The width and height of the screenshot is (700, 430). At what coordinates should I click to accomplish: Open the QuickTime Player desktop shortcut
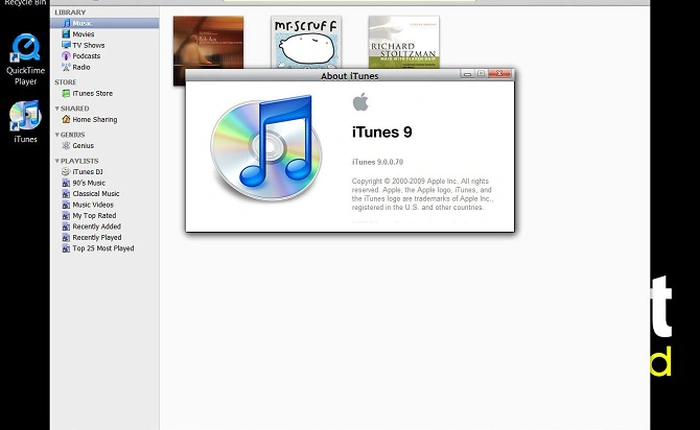pos(24,50)
